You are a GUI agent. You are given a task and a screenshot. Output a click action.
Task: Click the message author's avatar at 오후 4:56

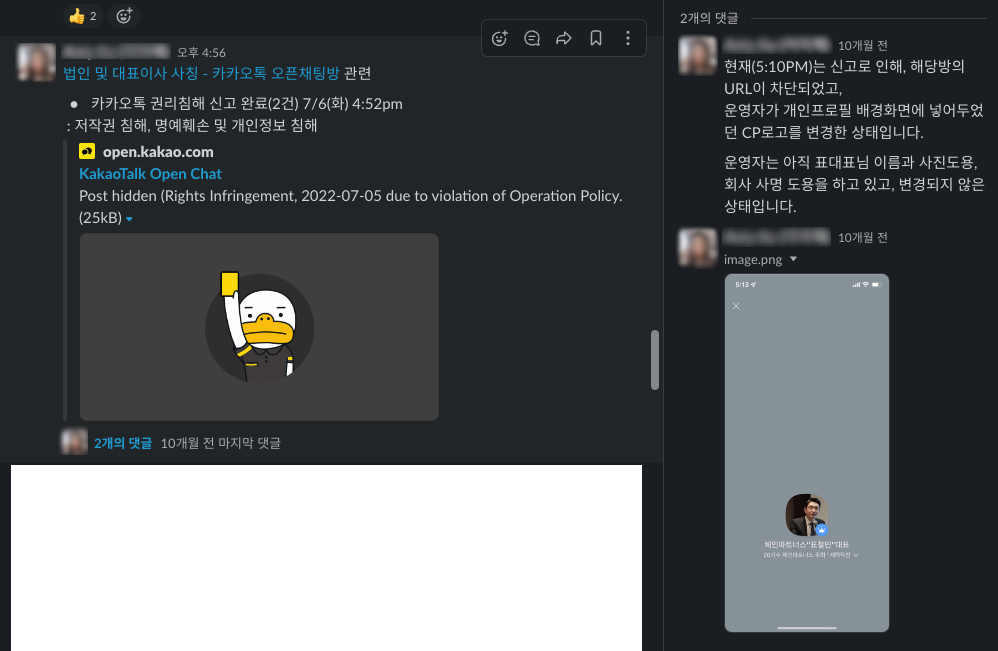(x=36, y=62)
